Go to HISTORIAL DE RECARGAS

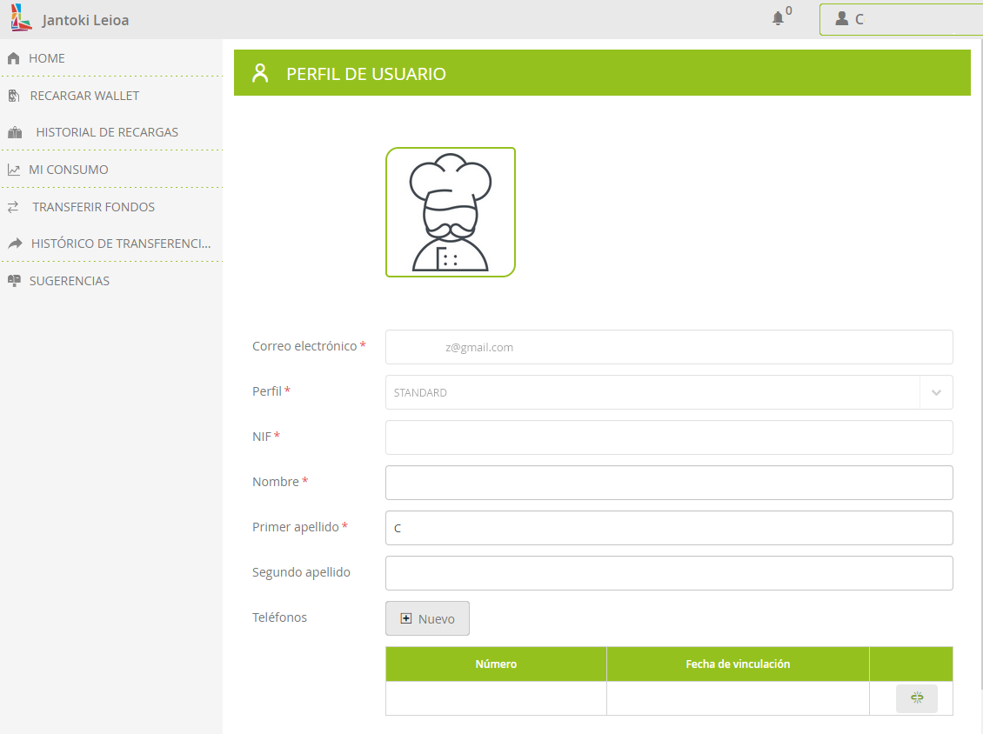[x=107, y=133]
